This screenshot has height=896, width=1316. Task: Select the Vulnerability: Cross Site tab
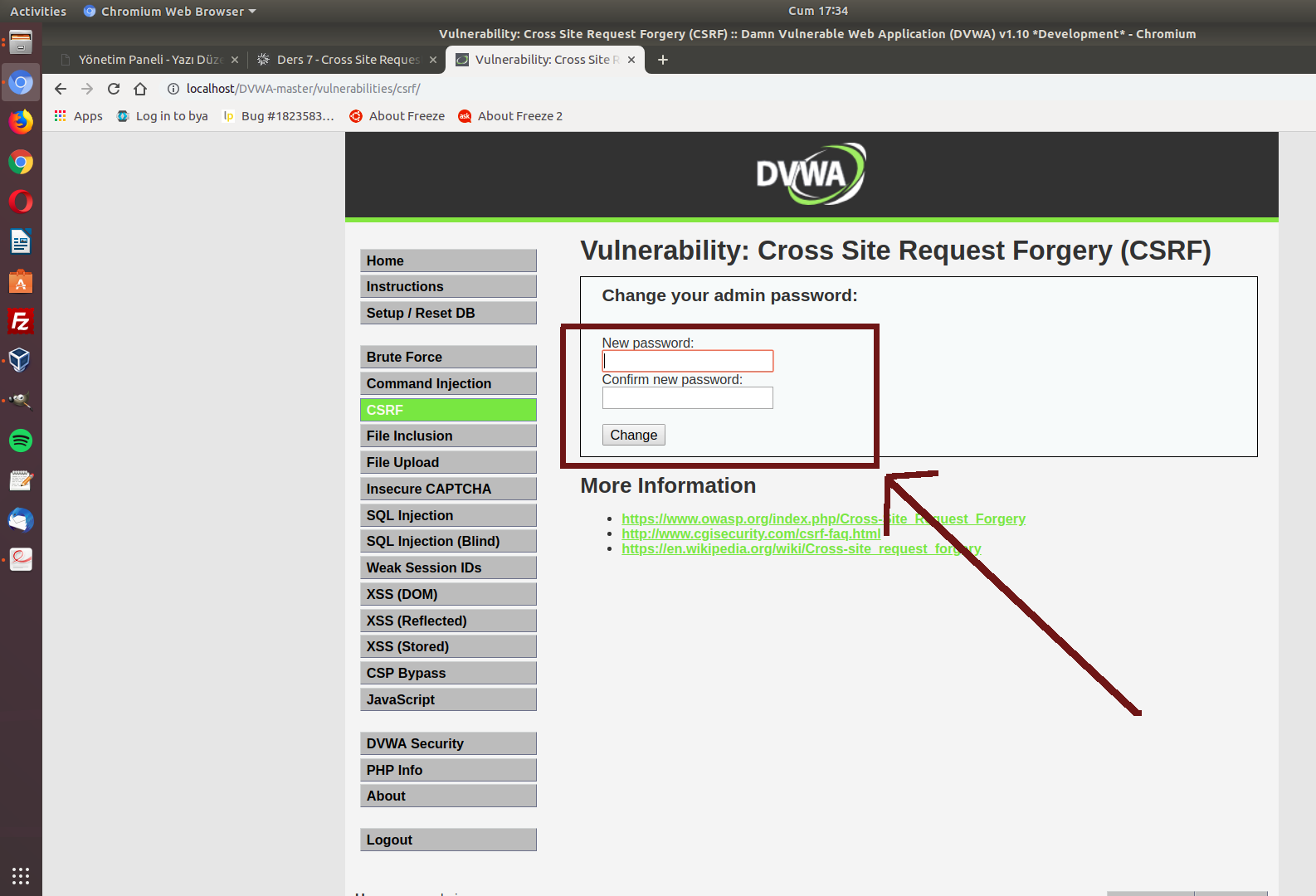pyautogui.click(x=545, y=60)
